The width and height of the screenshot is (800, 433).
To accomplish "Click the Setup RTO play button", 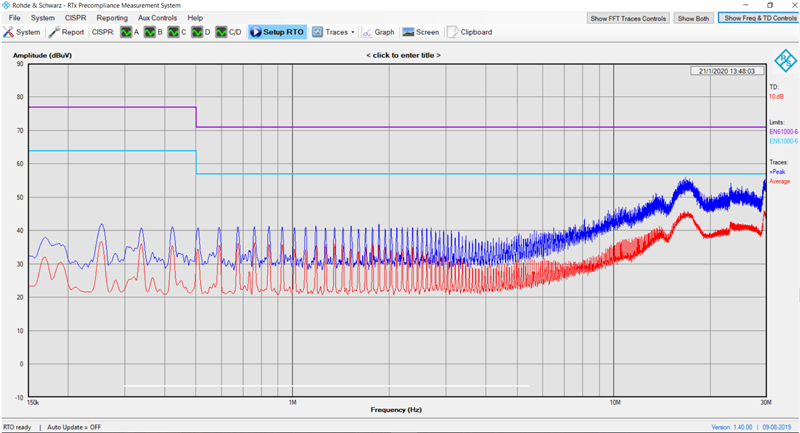I will point(277,32).
